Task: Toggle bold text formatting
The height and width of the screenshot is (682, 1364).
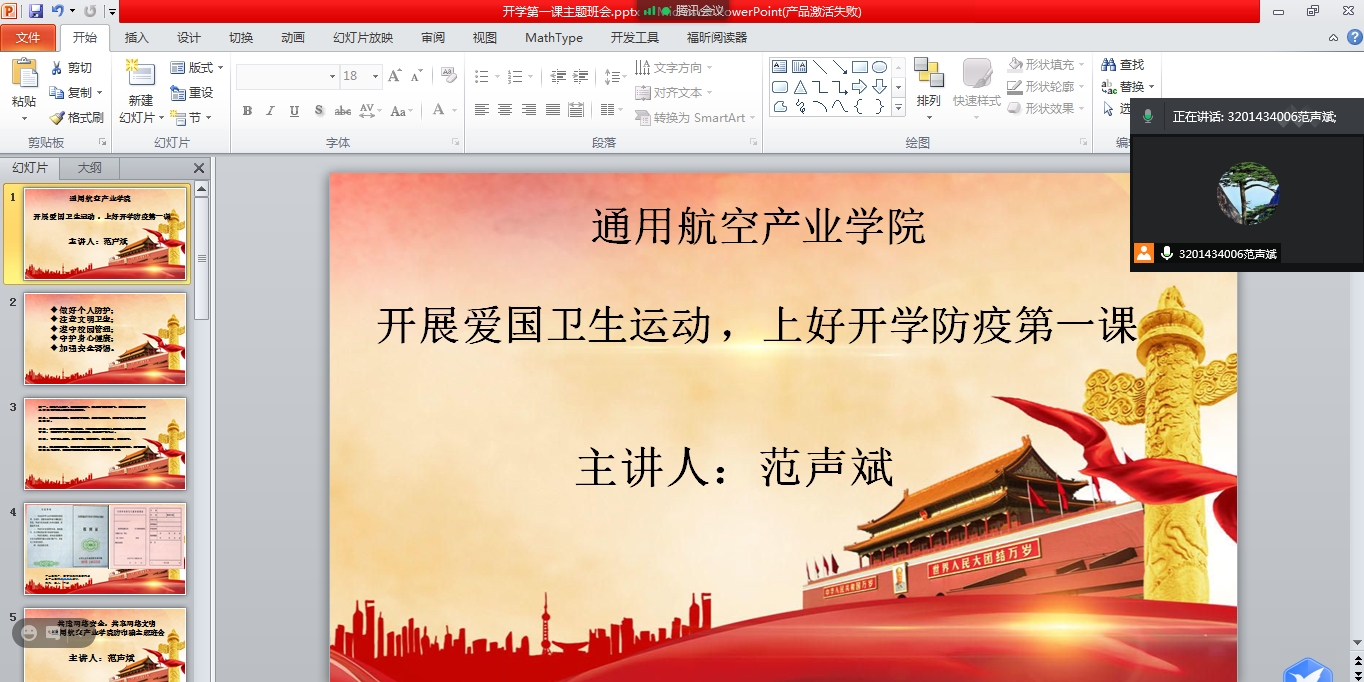Action: (247, 111)
